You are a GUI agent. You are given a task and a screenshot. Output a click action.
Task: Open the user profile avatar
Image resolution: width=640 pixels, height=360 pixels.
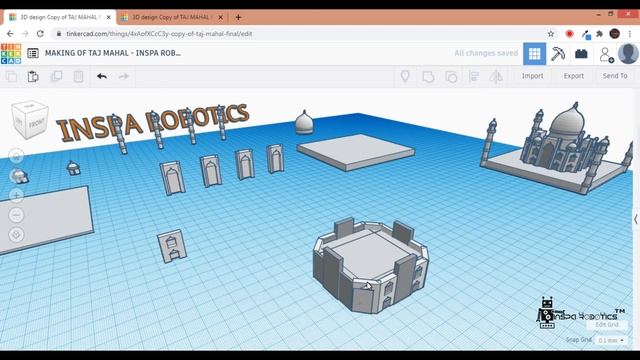tap(628, 53)
